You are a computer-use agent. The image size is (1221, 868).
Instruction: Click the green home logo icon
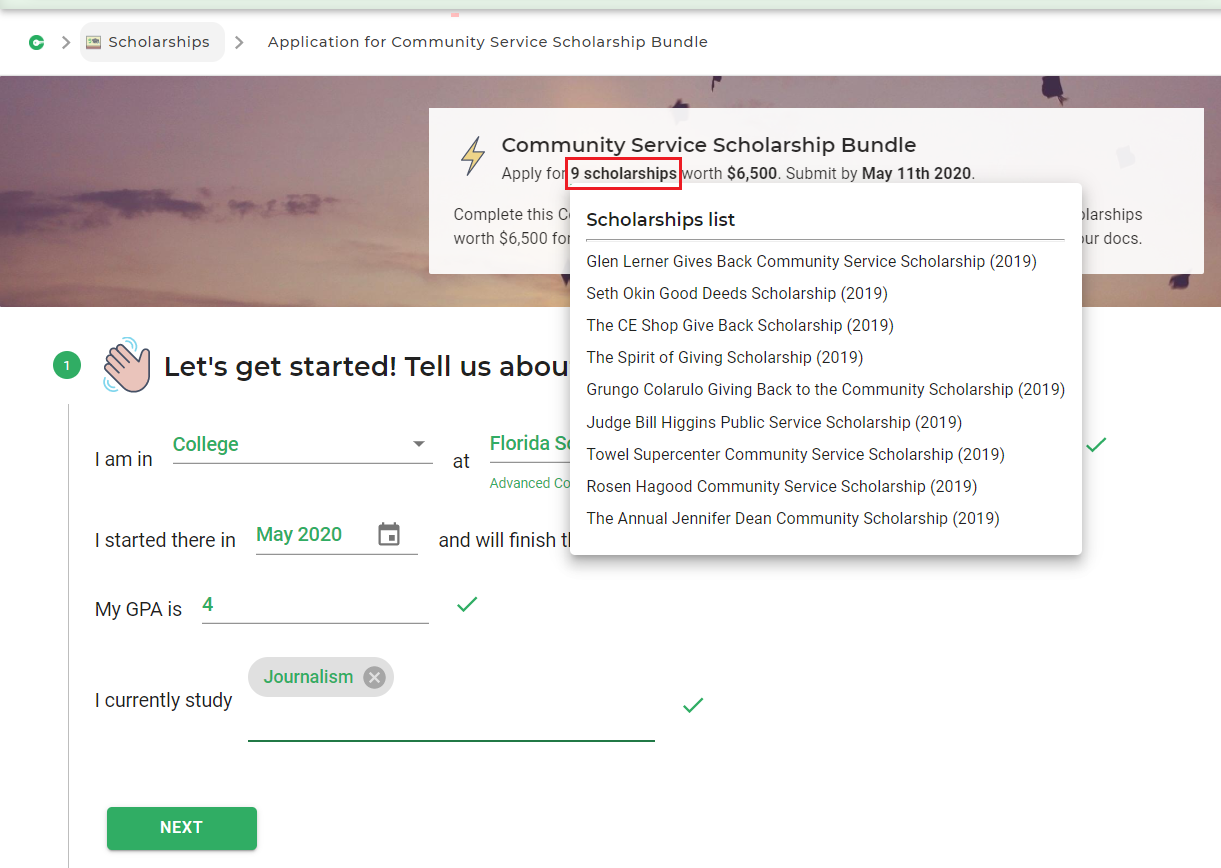[x=37, y=42]
